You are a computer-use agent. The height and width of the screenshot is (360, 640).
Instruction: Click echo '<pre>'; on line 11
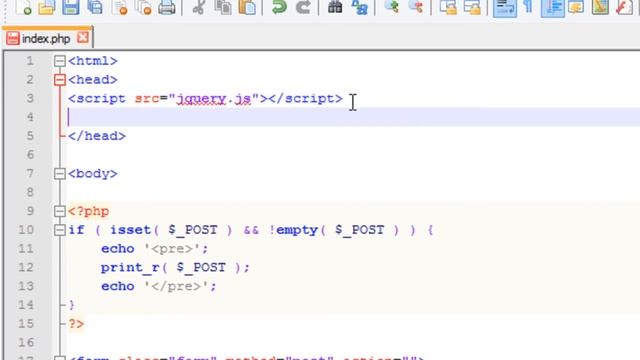tap(155, 249)
